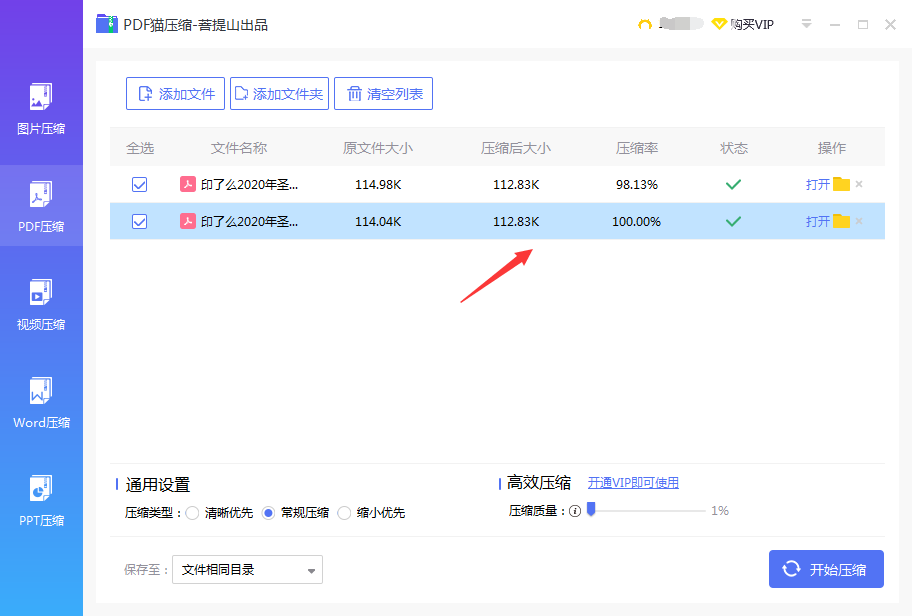
Task: Click the 114.98K original size cell
Action: pos(378,185)
